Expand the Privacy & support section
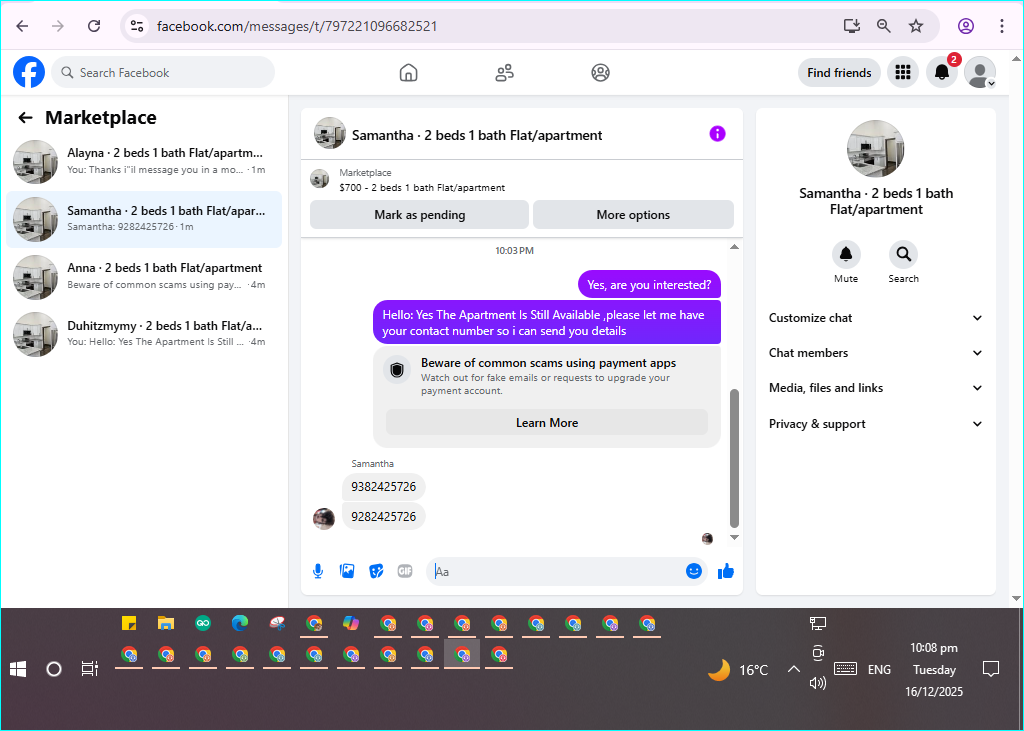The image size is (1024, 731). tap(876, 424)
